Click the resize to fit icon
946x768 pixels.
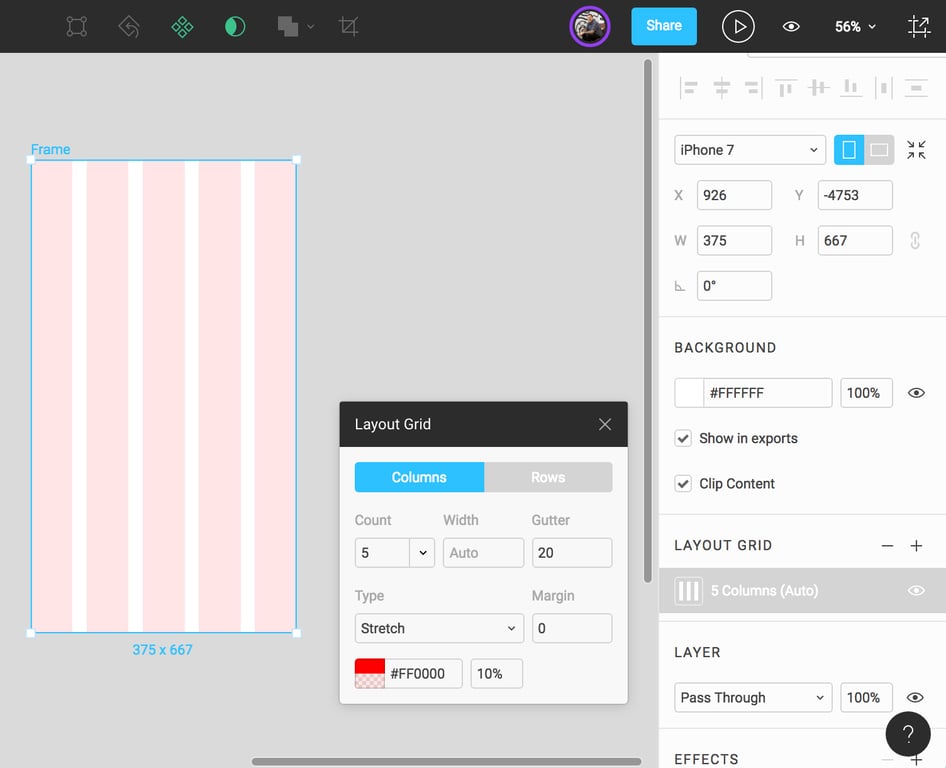tap(916, 150)
